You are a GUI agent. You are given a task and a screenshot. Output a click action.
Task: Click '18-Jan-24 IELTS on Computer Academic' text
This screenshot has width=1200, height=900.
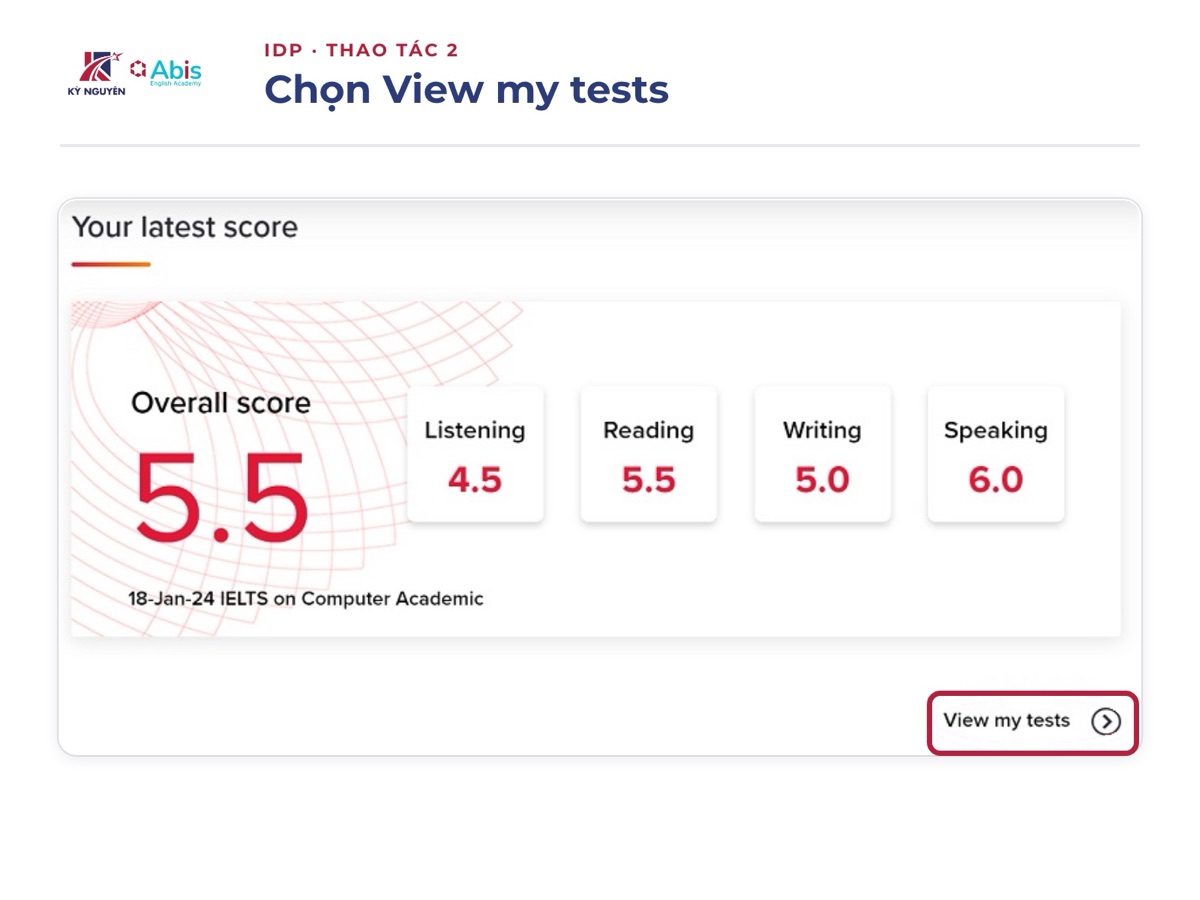pyautogui.click(x=306, y=599)
